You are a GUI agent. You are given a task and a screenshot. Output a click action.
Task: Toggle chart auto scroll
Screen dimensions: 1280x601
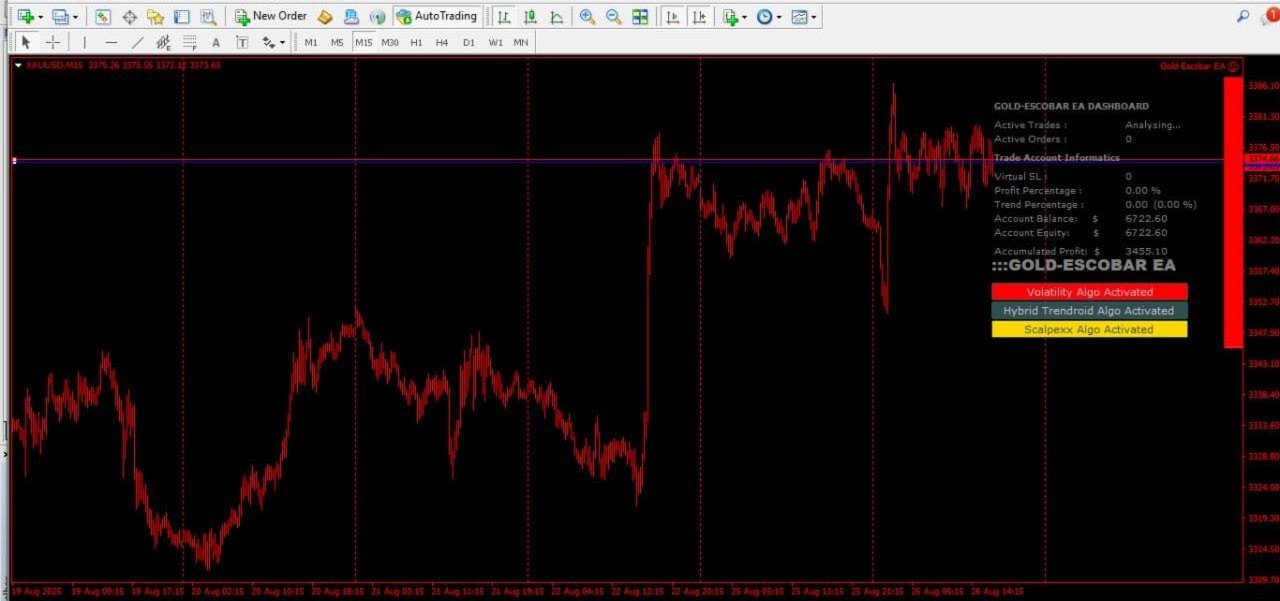point(674,17)
